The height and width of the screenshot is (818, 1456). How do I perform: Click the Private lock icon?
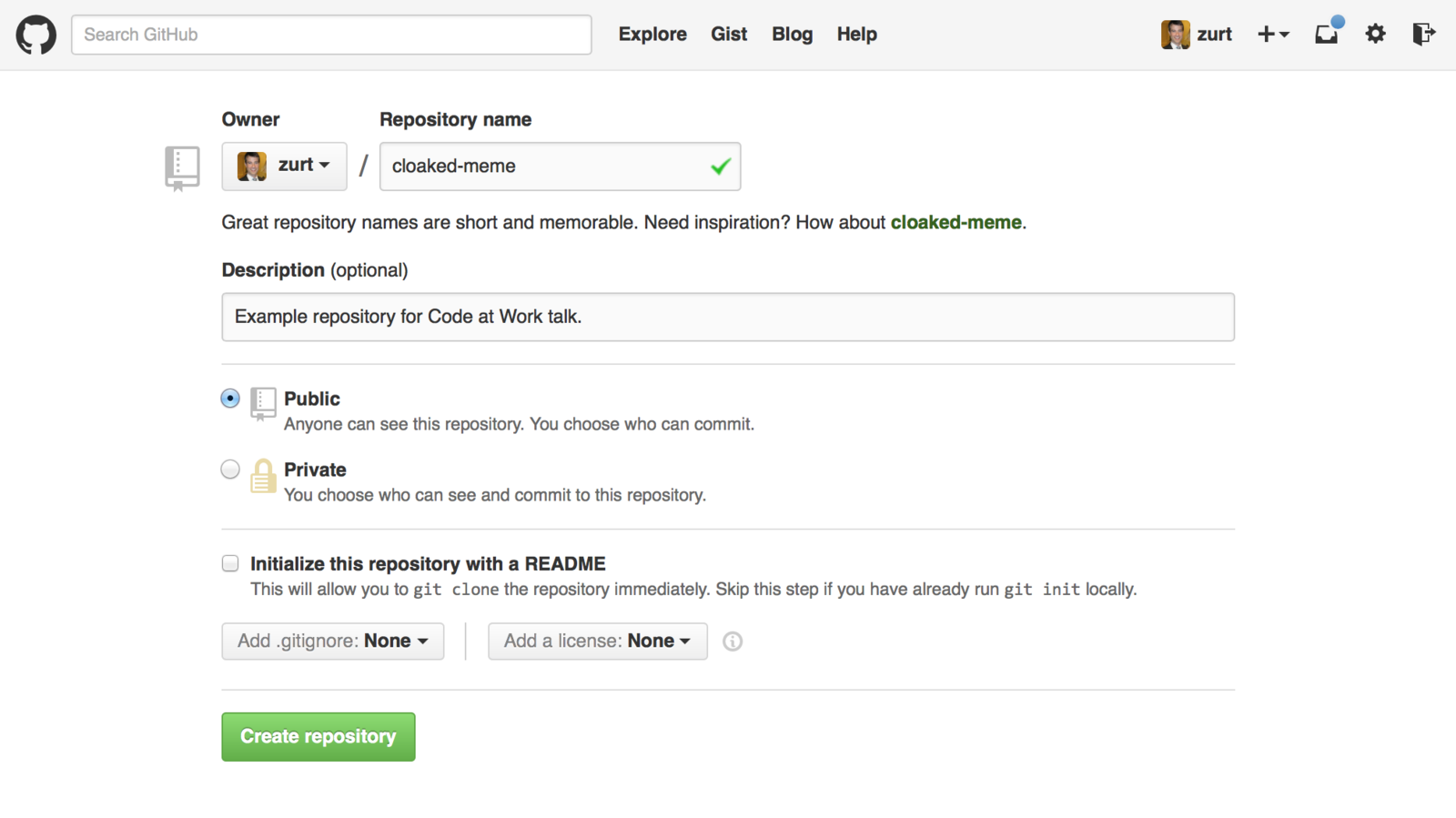(263, 475)
